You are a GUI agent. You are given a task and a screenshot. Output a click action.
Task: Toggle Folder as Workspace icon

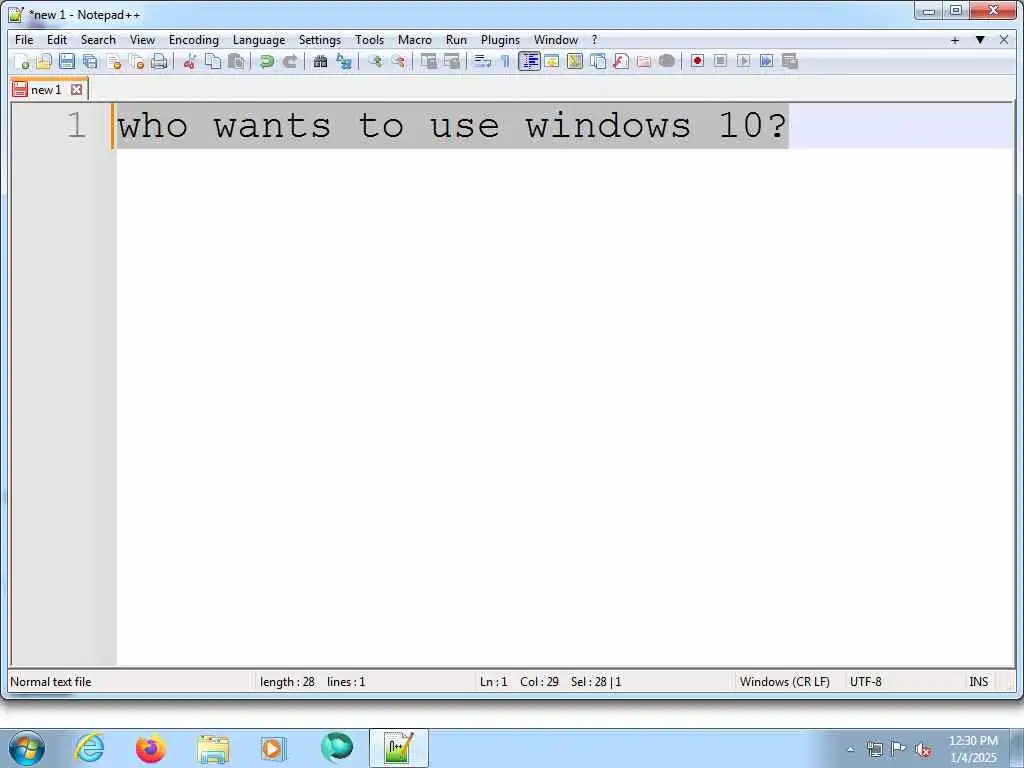coord(644,61)
